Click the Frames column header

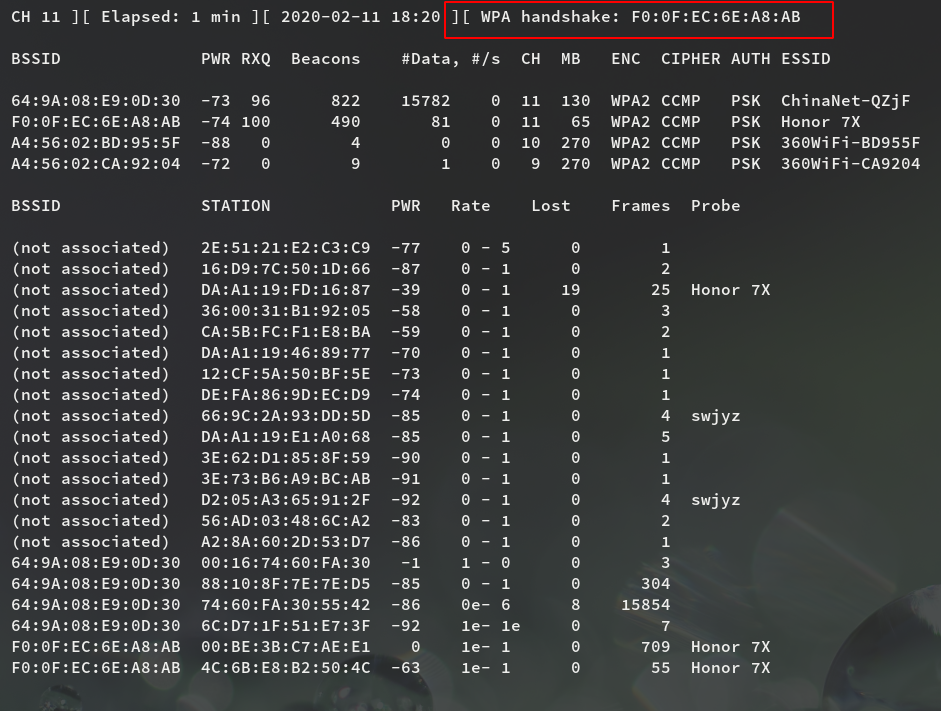point(640,206)
